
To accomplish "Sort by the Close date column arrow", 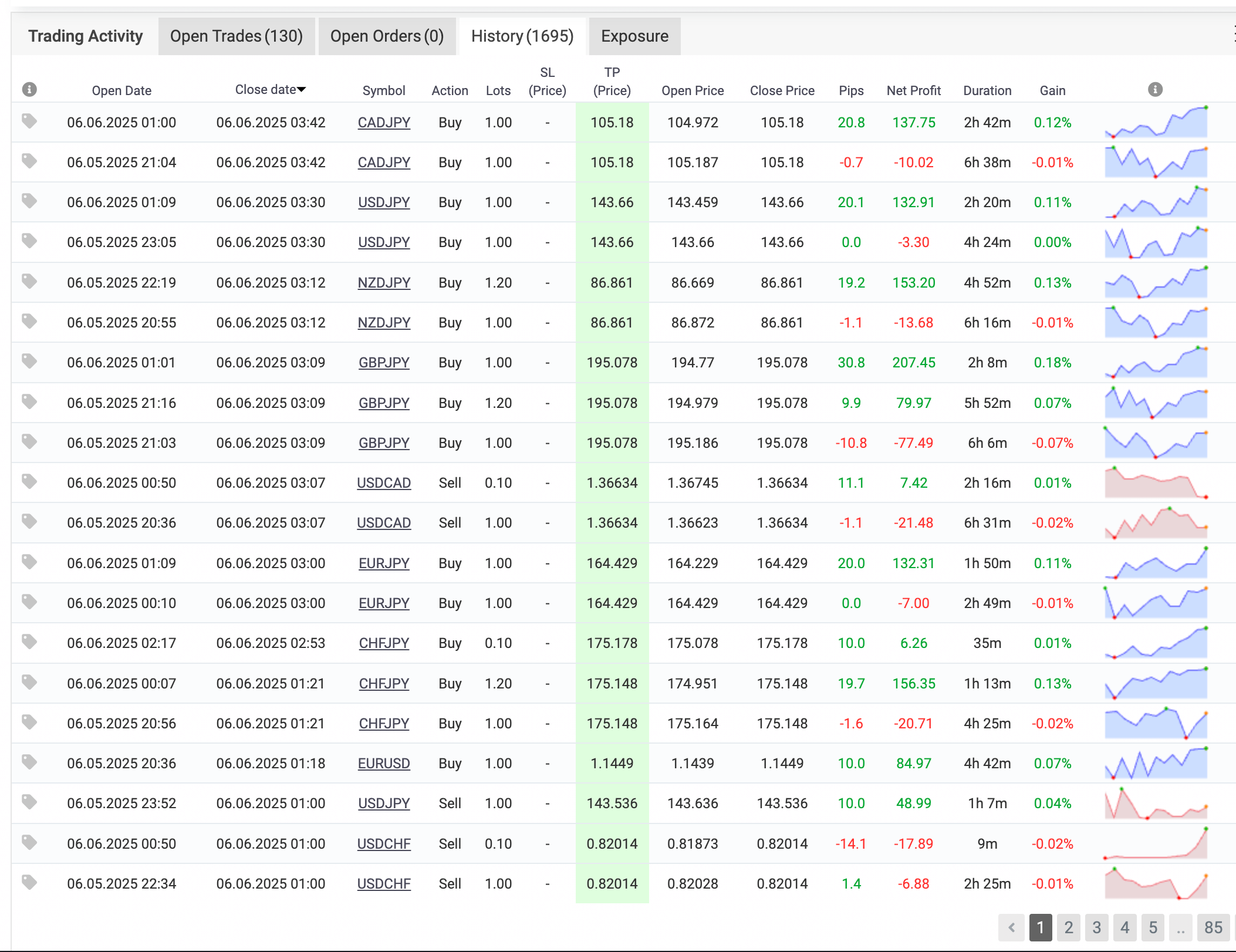I will click(x=302, y=90).
